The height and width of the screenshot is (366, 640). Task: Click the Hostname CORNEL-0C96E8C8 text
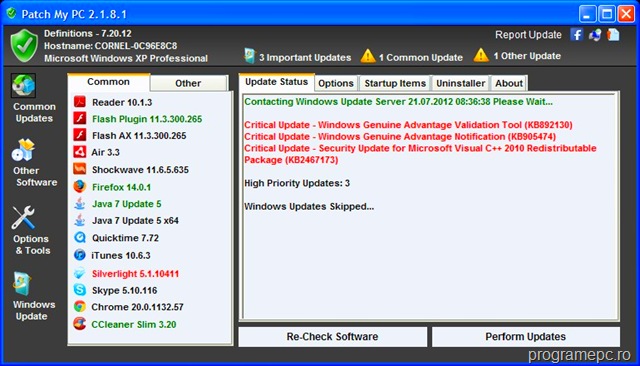click(x=111, y=46)
